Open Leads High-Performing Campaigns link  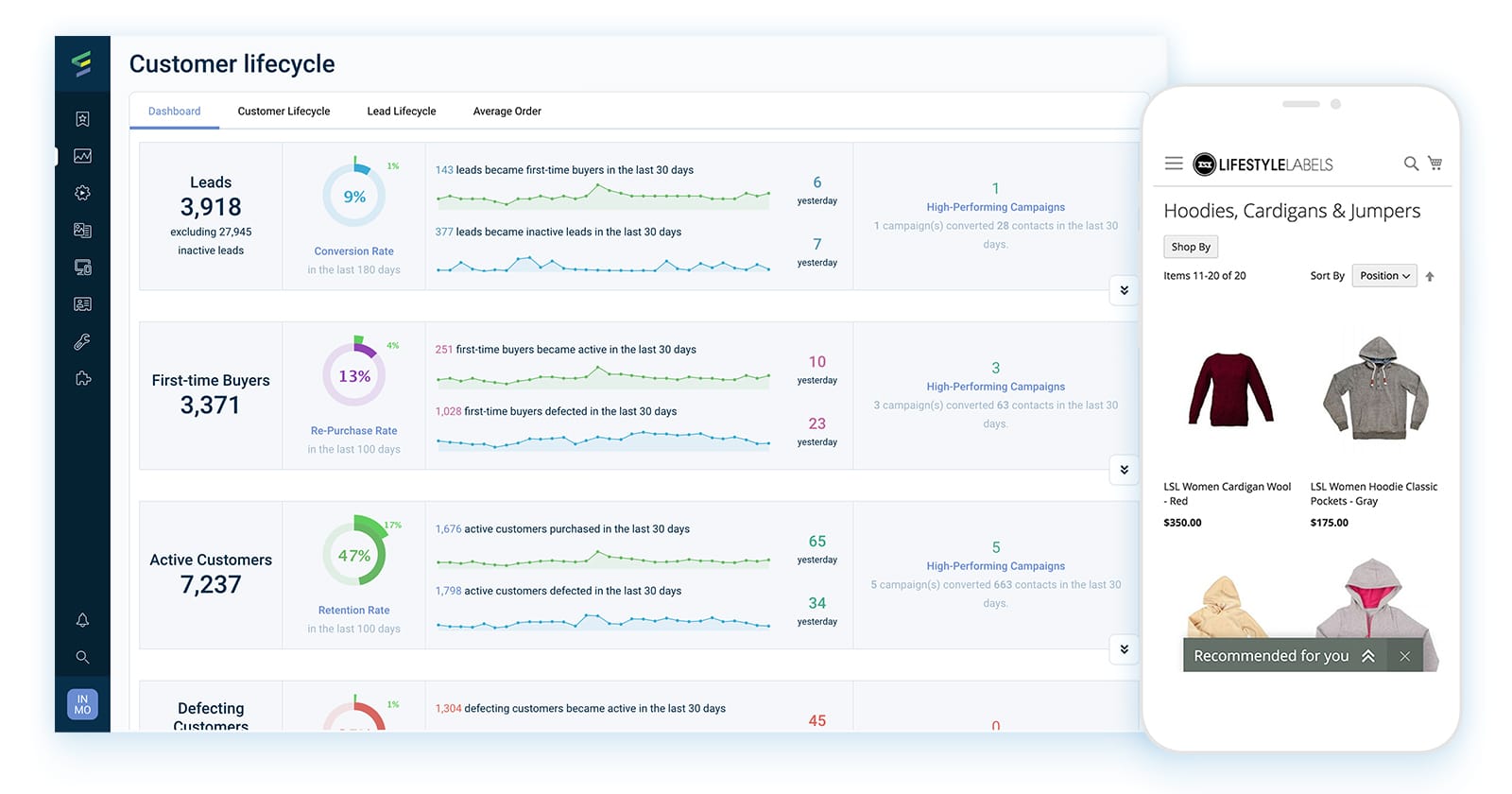tap(995, 207)
